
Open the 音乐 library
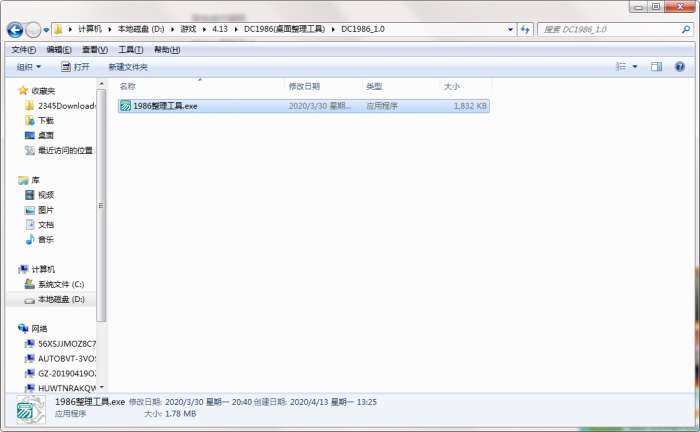point(39,240)
